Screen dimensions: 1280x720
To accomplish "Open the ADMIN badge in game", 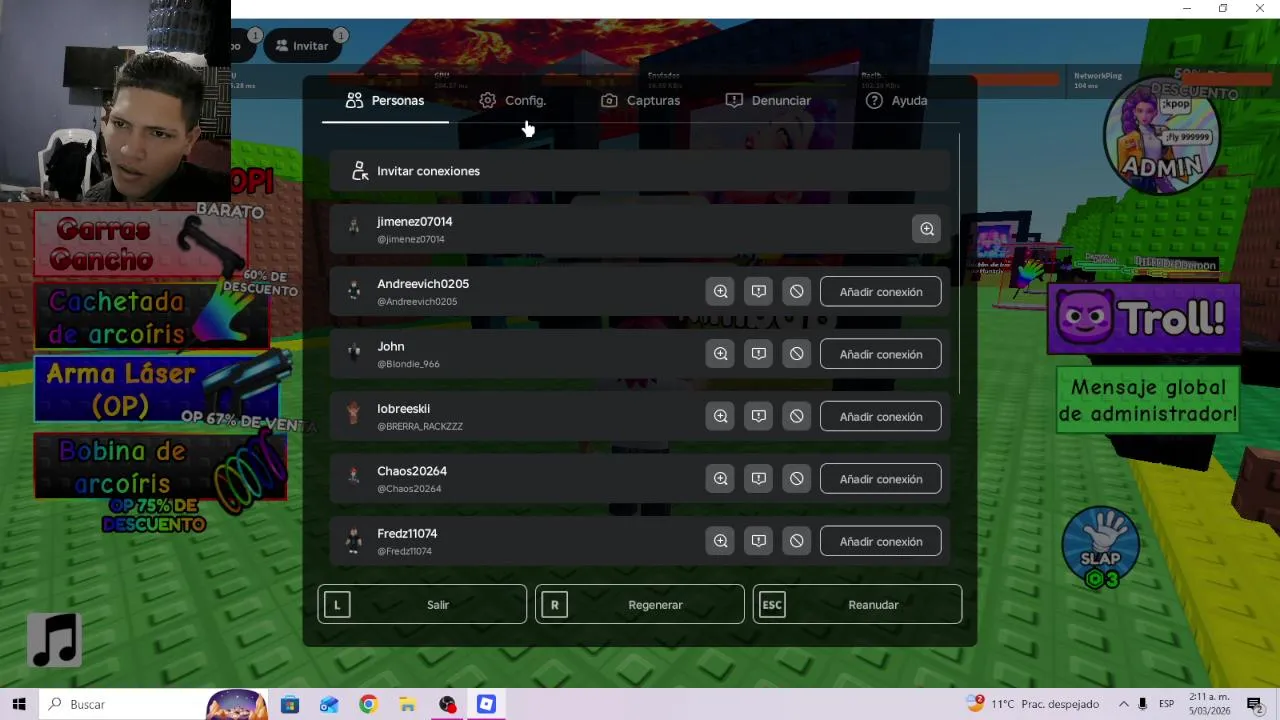I will tap(1161, 135).
